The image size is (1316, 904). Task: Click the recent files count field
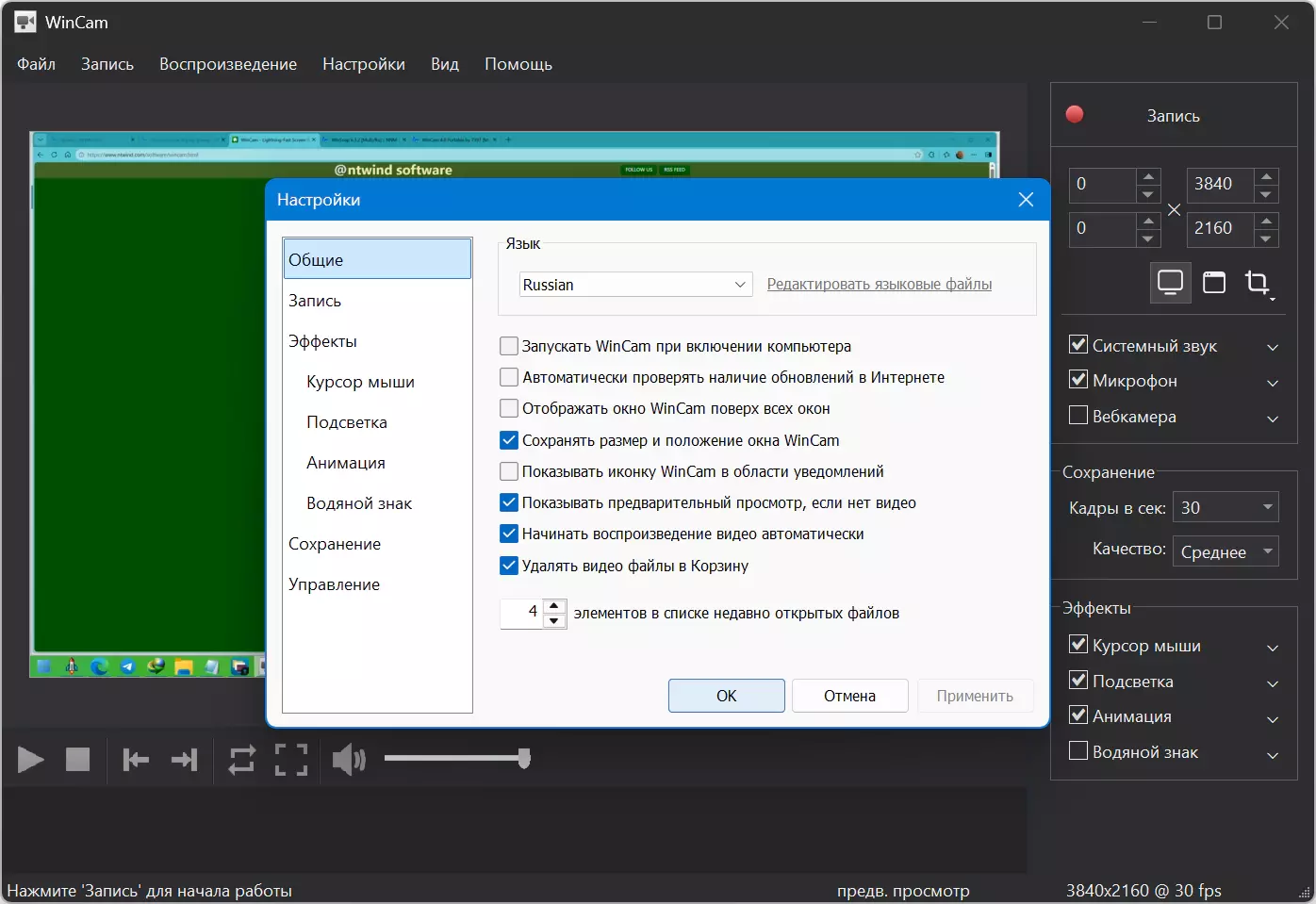point(522,613)
